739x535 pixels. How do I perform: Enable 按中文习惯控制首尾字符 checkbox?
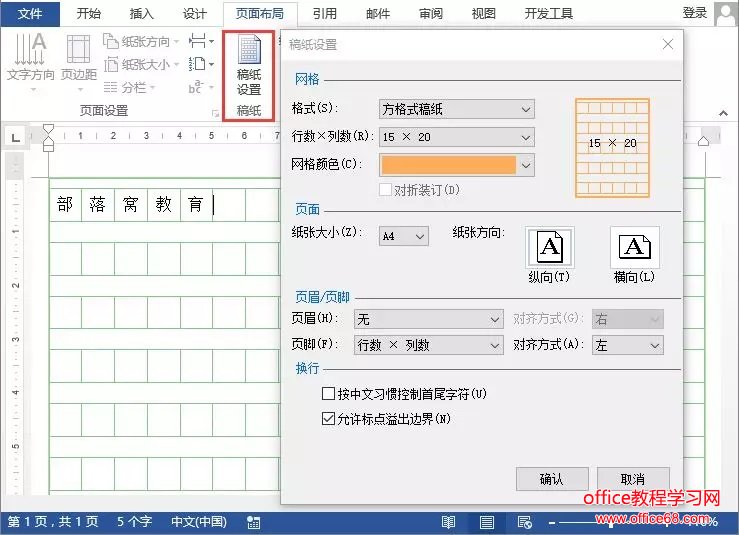(328, 393)
